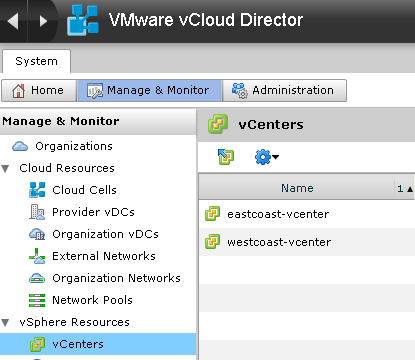Collapse the vSphere Resources tree section
Viewport: 415px width, 360px height.
(5, 322)
